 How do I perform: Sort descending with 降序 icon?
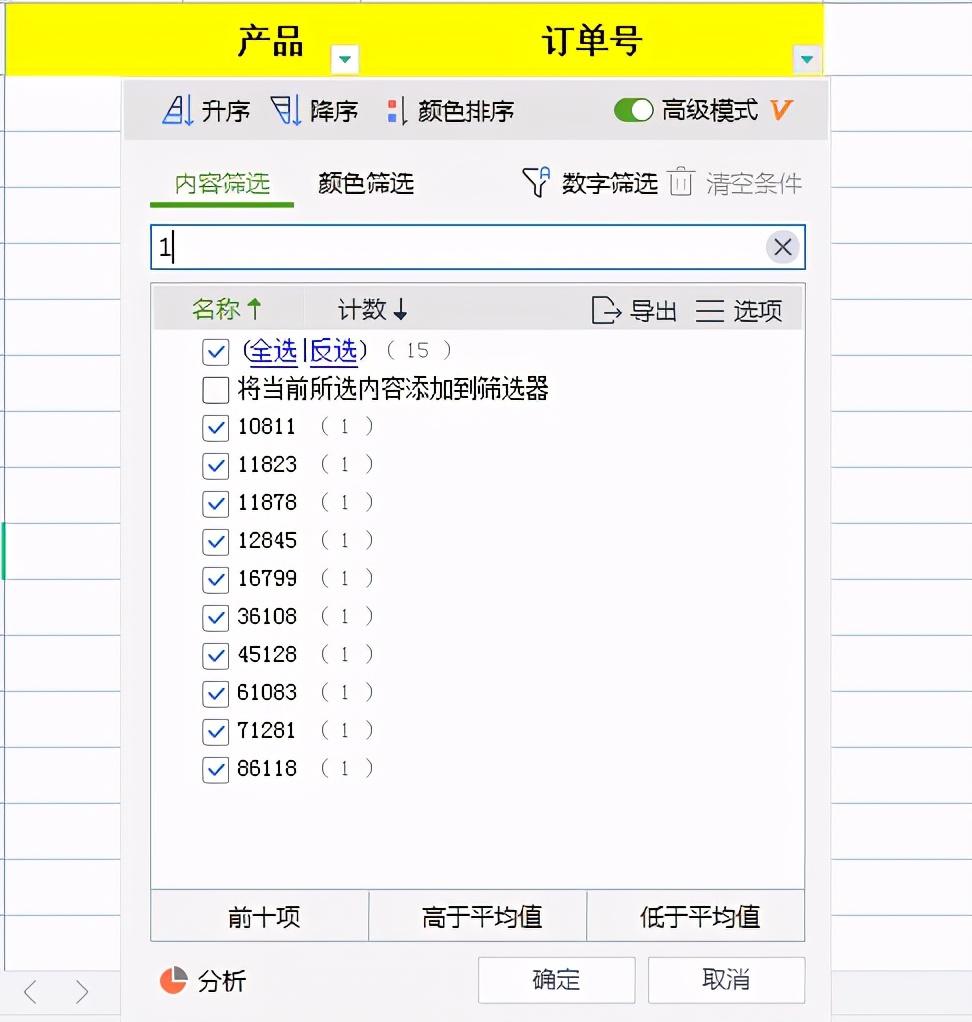(x=286, y=110)
